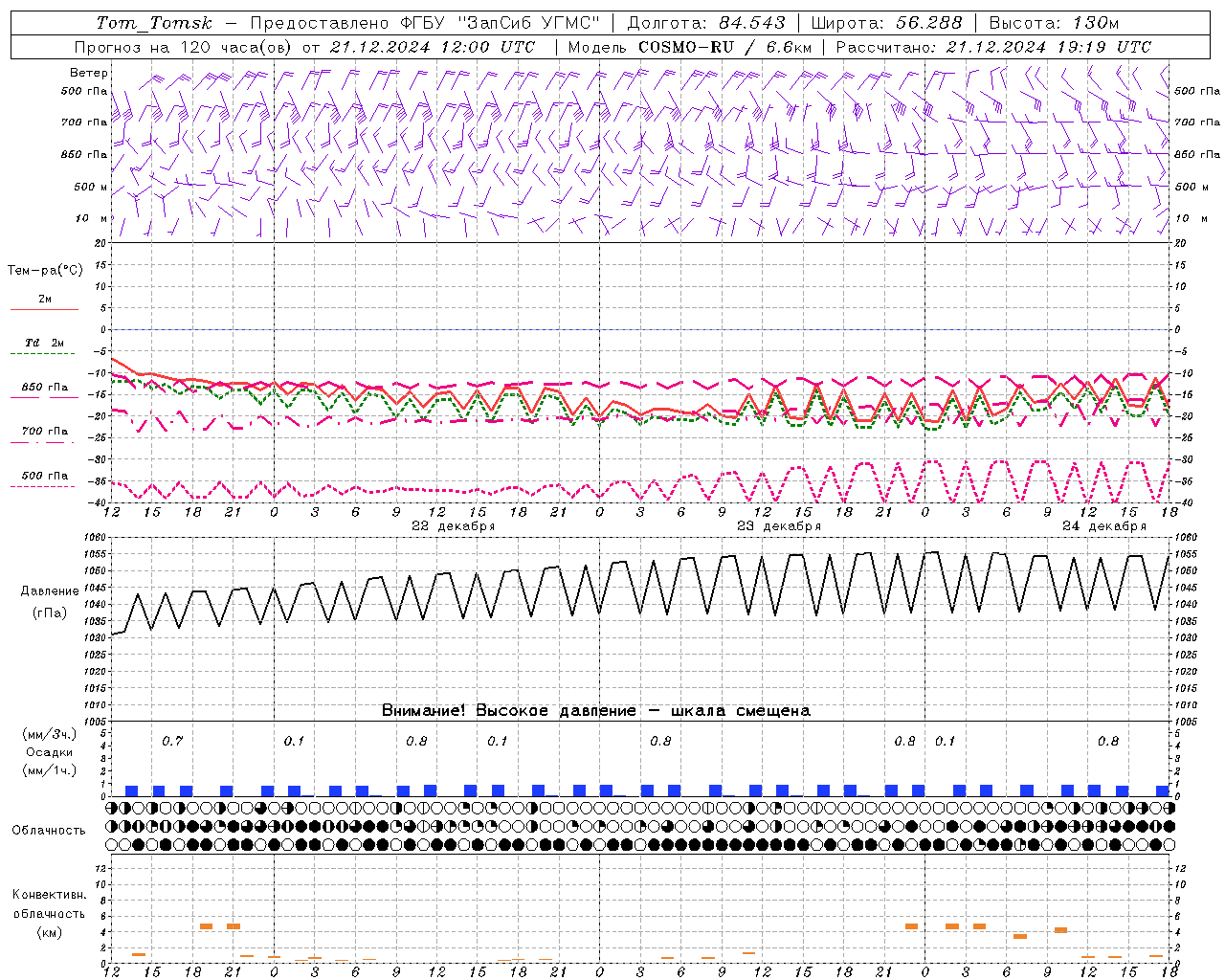Screen dimensions: 1225x980
Task: Click 'Прогноз на 120 часа(ов)' forecast text
Action: coord(184,47)
